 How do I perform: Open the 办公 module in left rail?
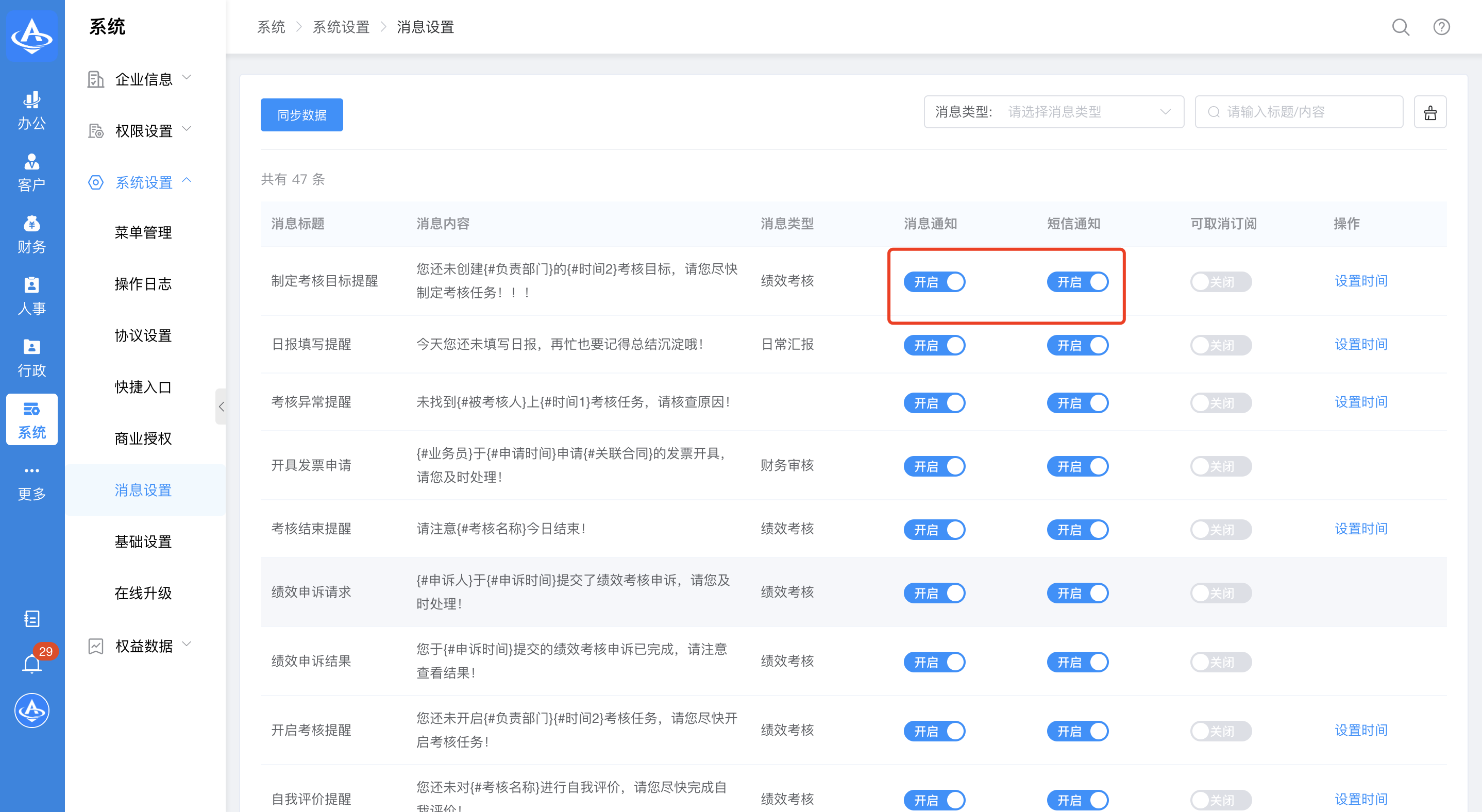(x=31, y=110)
